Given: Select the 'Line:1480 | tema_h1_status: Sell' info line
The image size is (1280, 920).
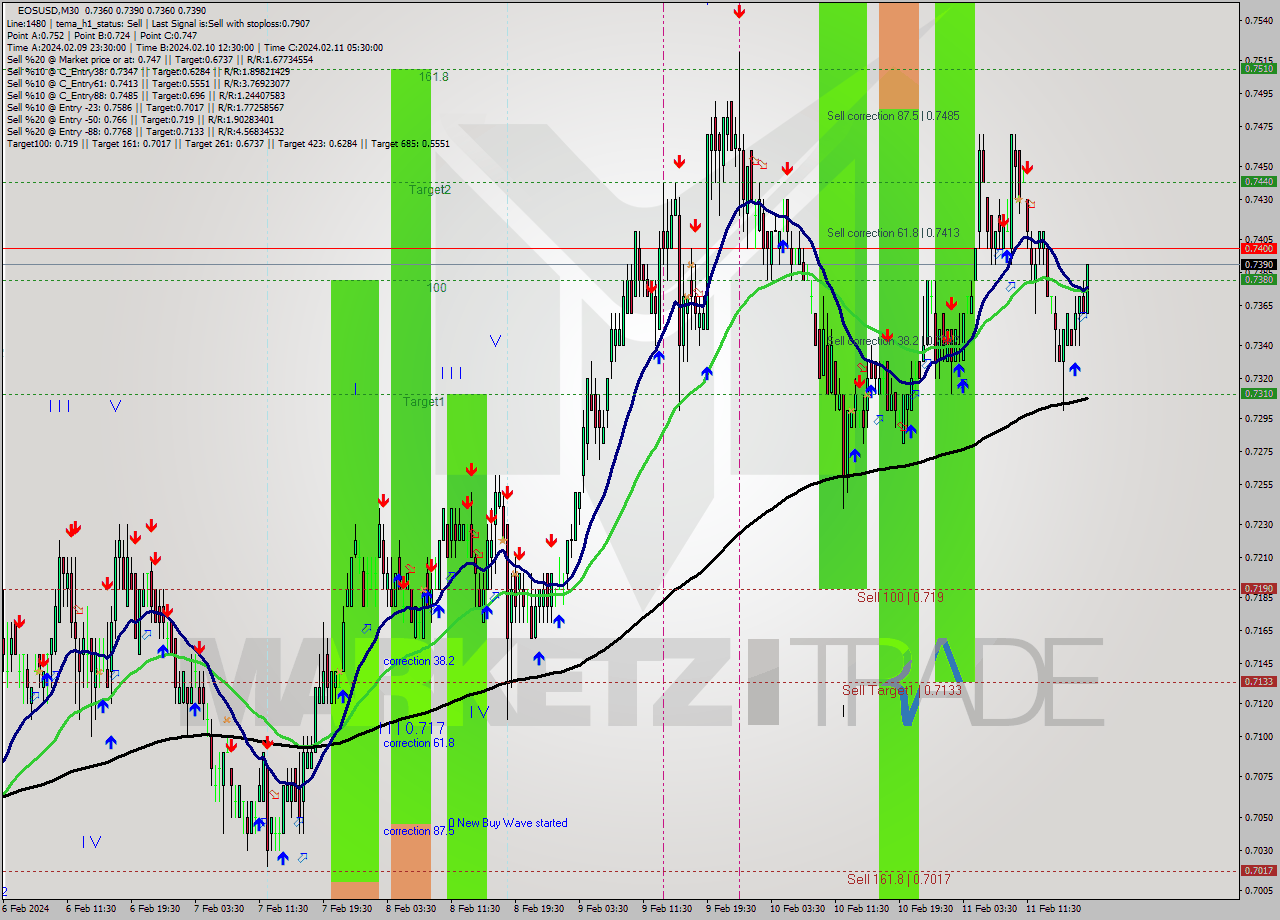Looking at the screenshot, I should 158,23.
